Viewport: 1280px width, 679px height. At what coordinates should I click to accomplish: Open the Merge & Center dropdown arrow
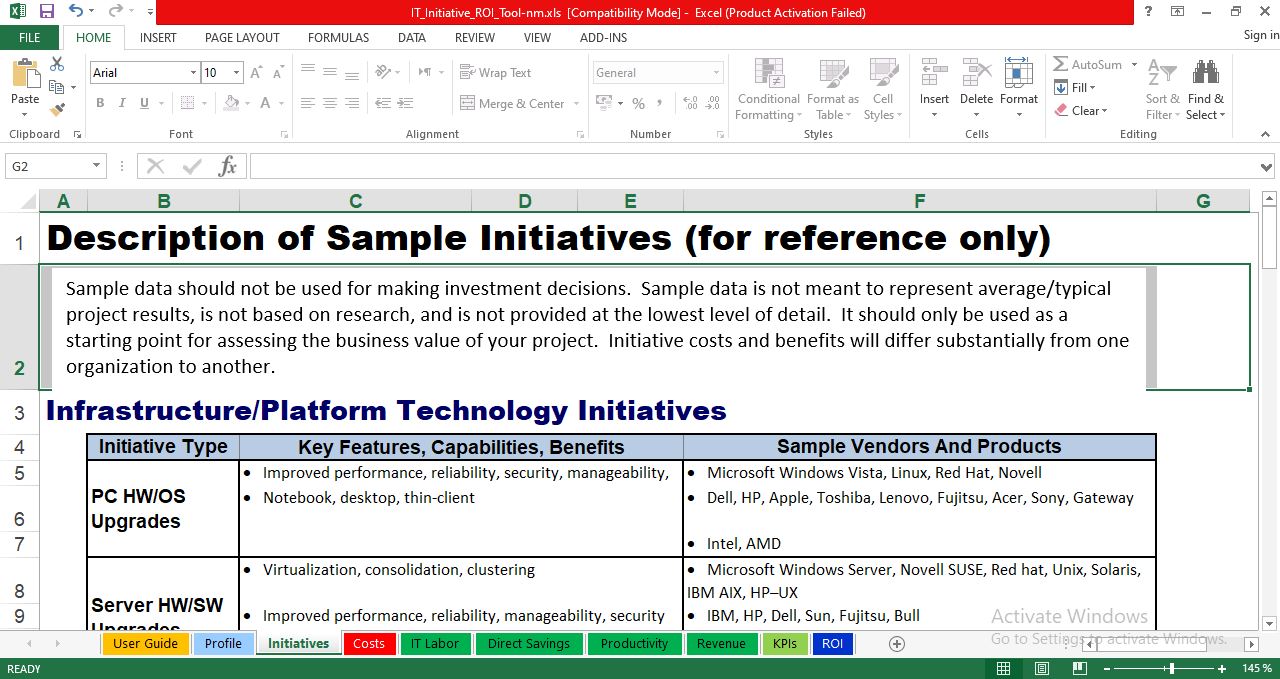pos(575,103)
